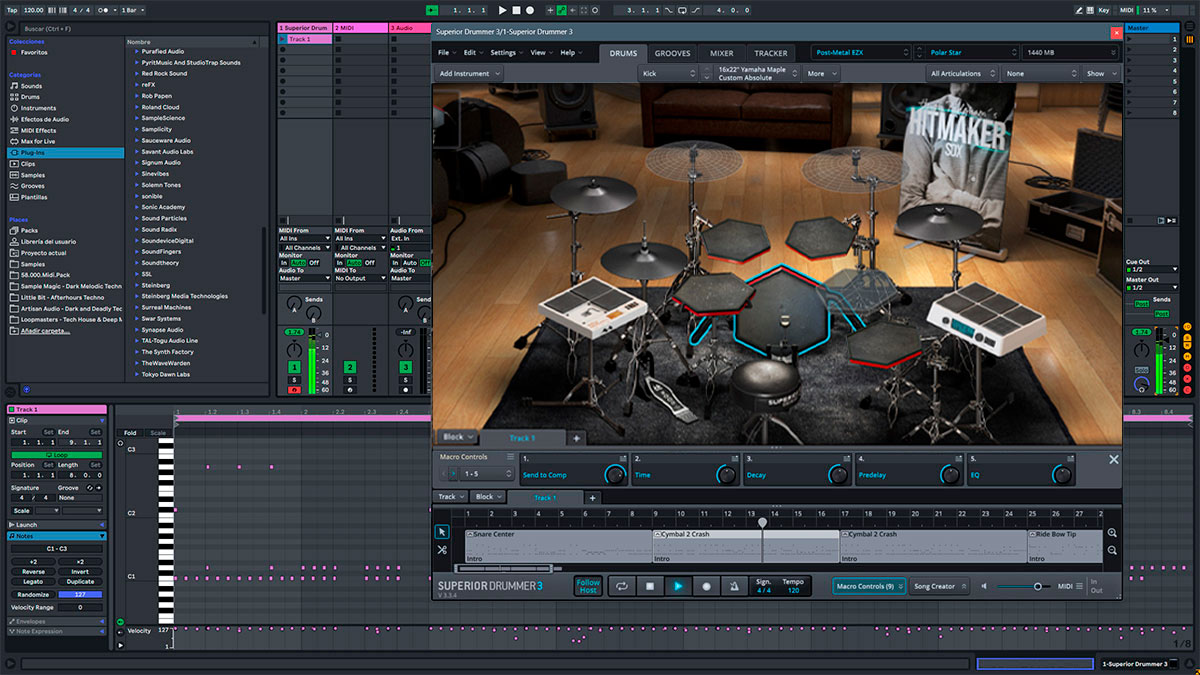Image resolution: width=1200 pixels, height=675 pixels.
Task: Open the Kick instrument selector dropdown
Action: (668, 73)
